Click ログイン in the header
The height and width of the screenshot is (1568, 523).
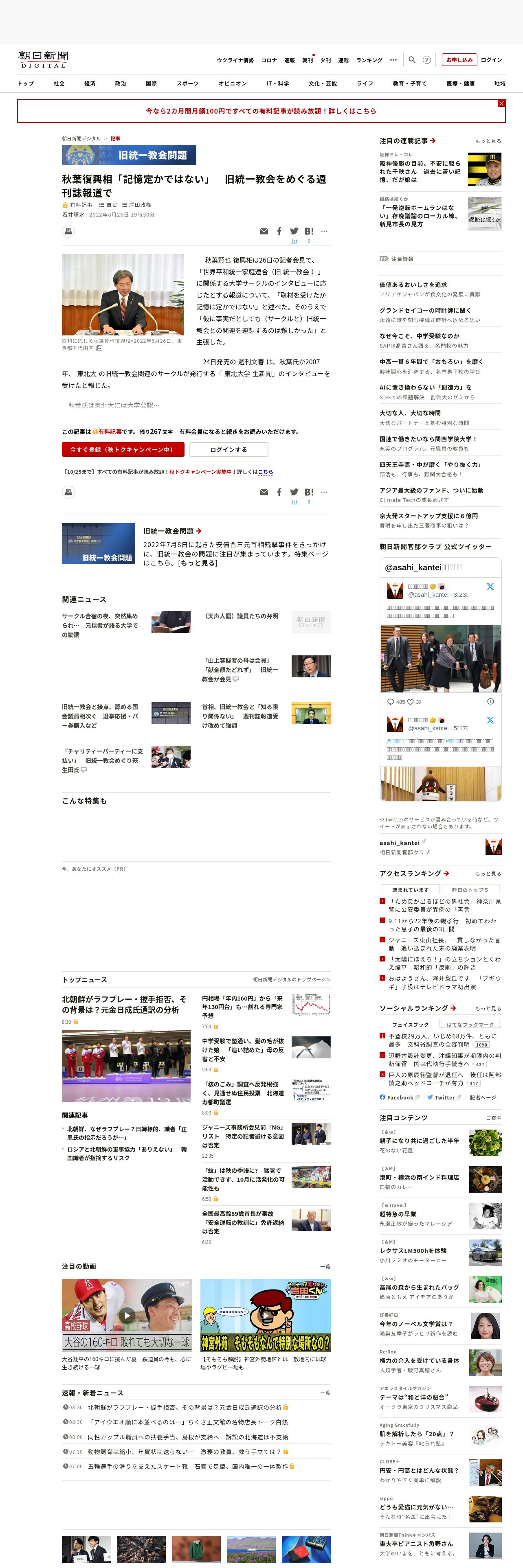tap(491, 60)
